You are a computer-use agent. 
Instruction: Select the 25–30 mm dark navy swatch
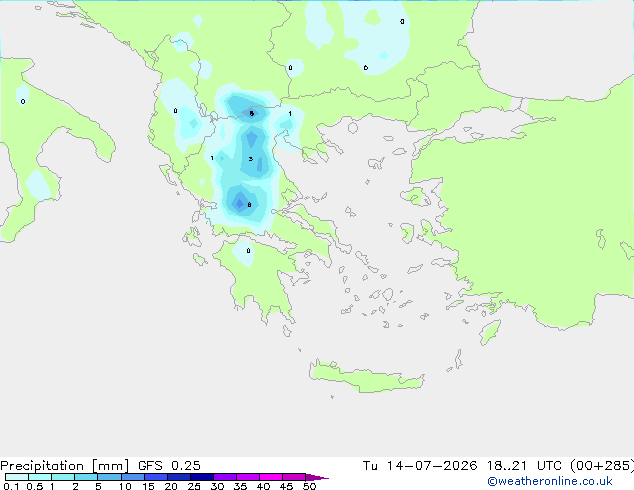point(202,477)
